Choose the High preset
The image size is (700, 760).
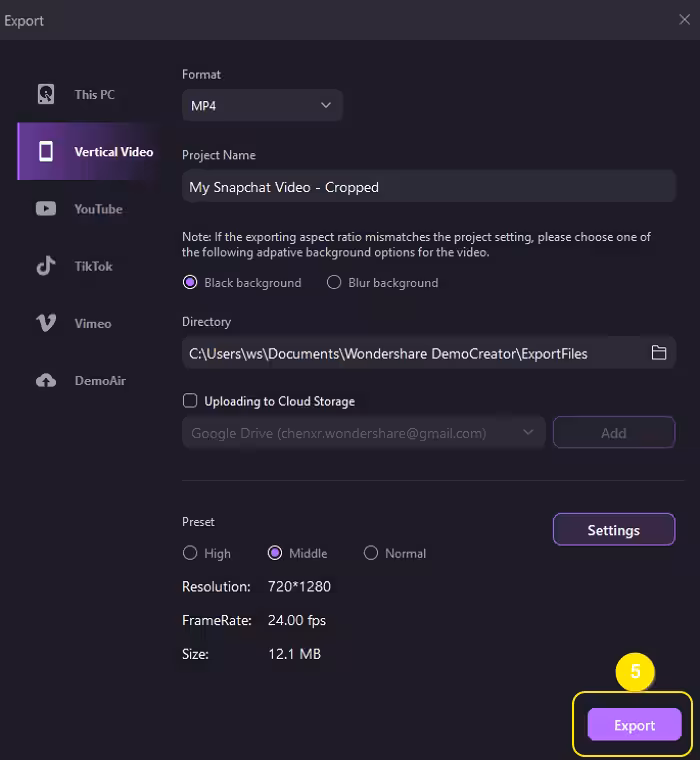190,553
